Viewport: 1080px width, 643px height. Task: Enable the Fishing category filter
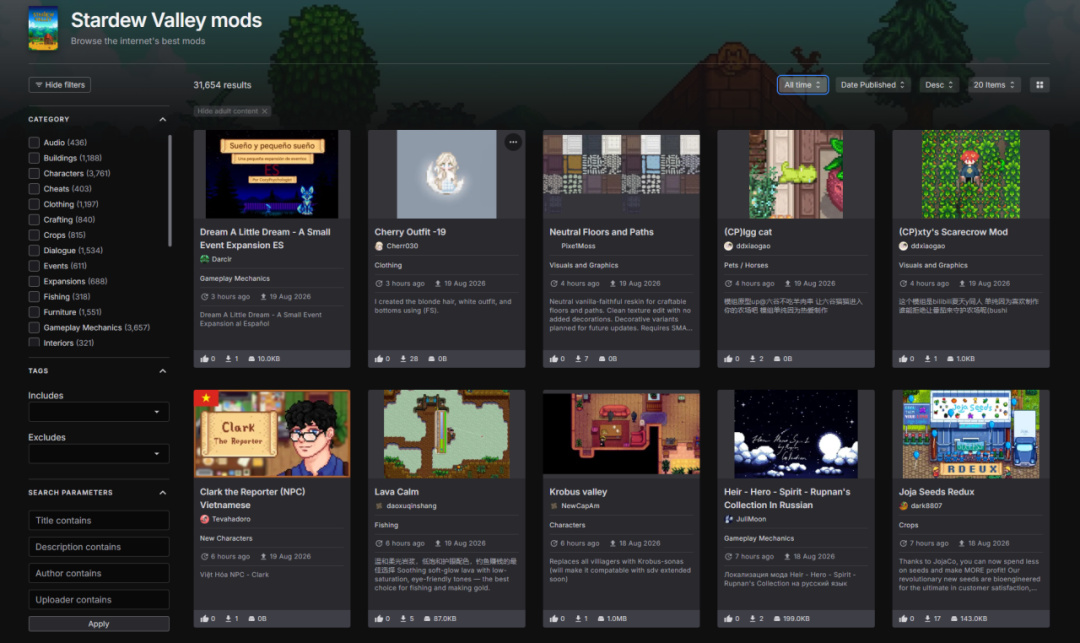pos(34,297)
